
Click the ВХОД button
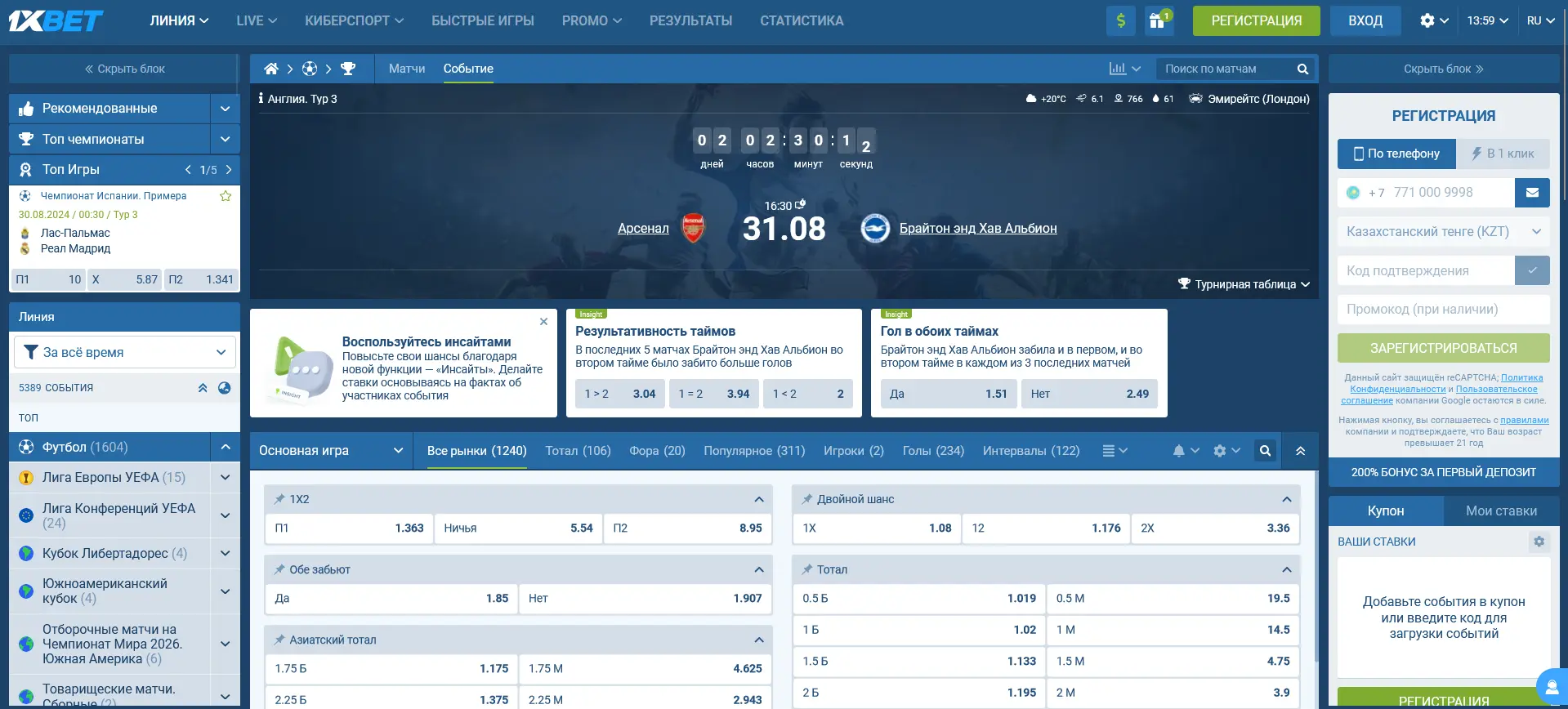click(1365, 20)
